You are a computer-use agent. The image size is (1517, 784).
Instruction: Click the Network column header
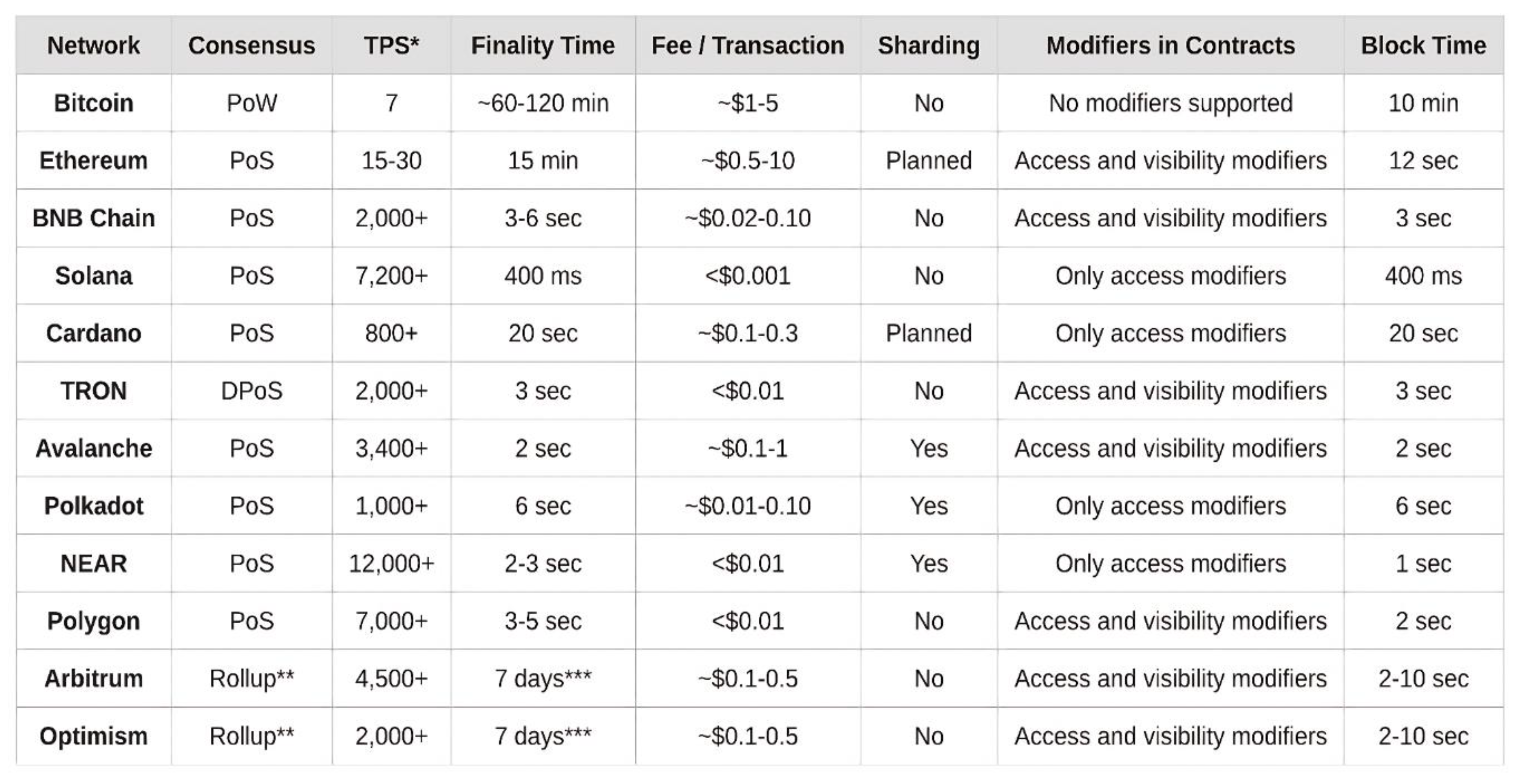(x=94, y=45)
